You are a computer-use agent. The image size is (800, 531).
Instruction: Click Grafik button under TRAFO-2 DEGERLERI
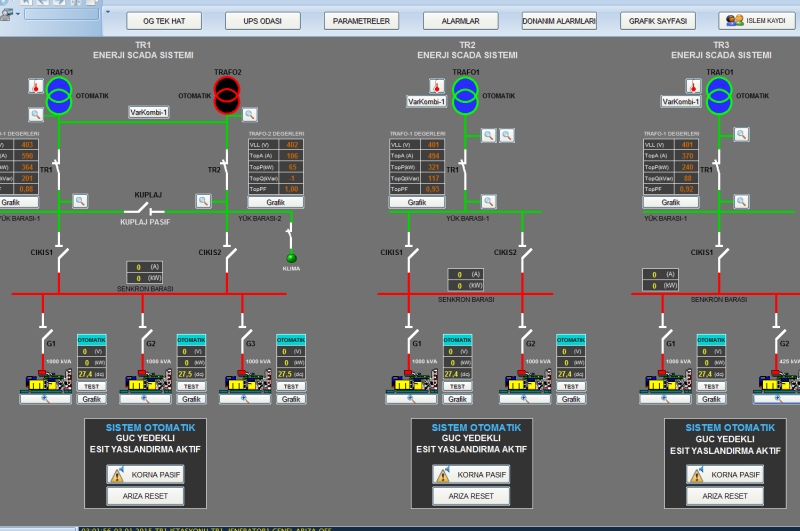[276, 202]
